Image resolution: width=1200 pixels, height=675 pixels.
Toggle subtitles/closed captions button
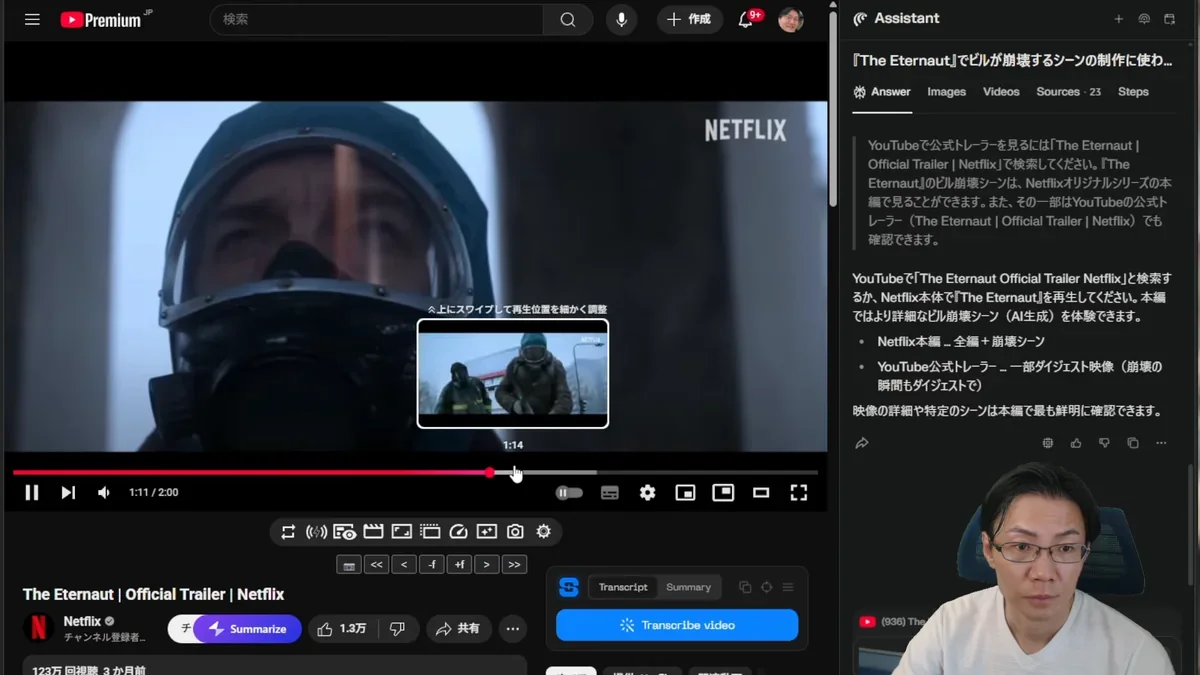pyautogui.click(x=610, y=493)
